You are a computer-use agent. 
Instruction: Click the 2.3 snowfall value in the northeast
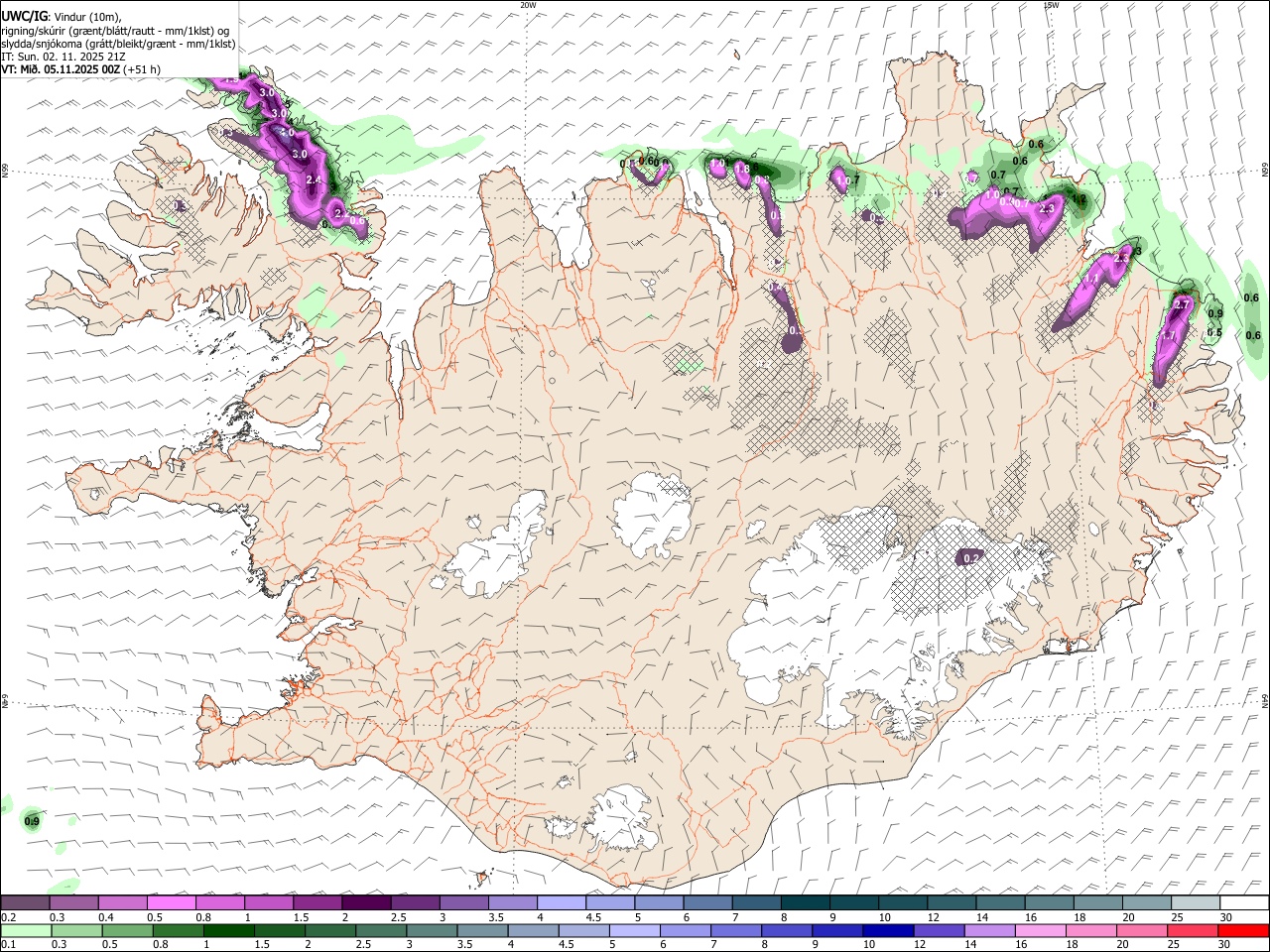[1046, 208]
